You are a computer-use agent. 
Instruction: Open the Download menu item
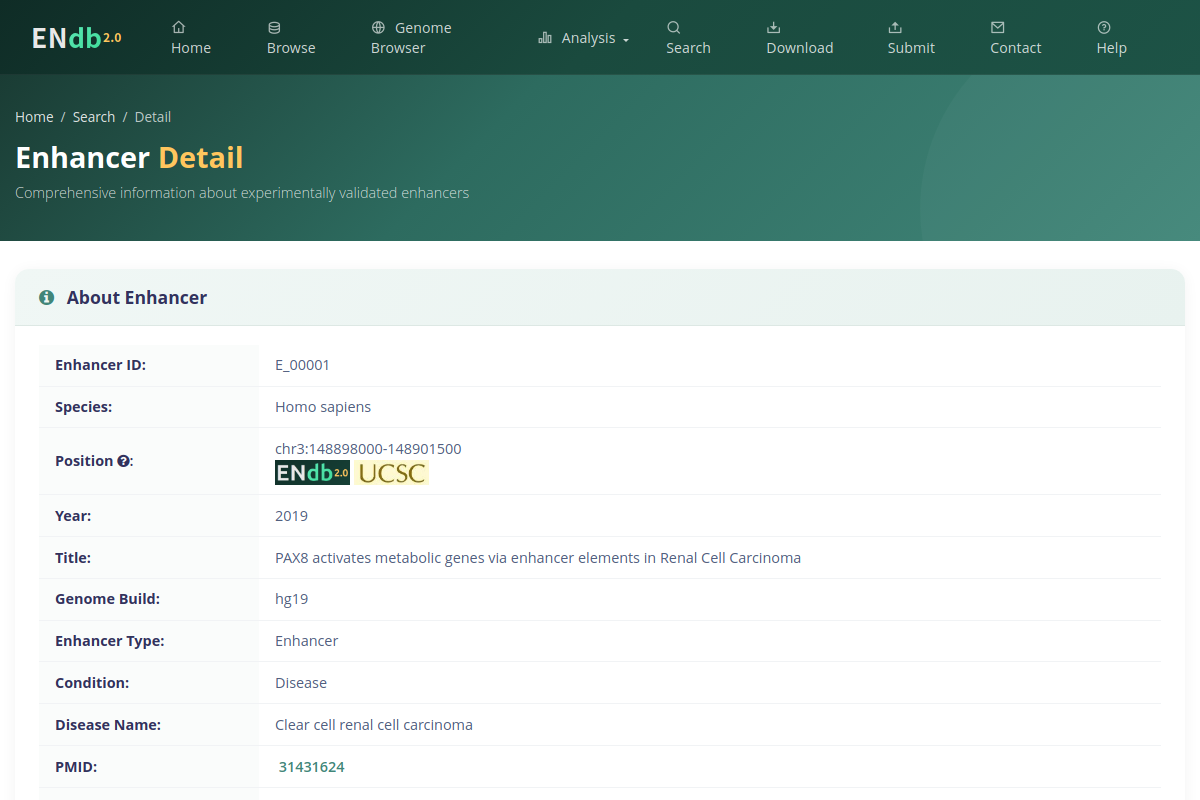(800, 37)
